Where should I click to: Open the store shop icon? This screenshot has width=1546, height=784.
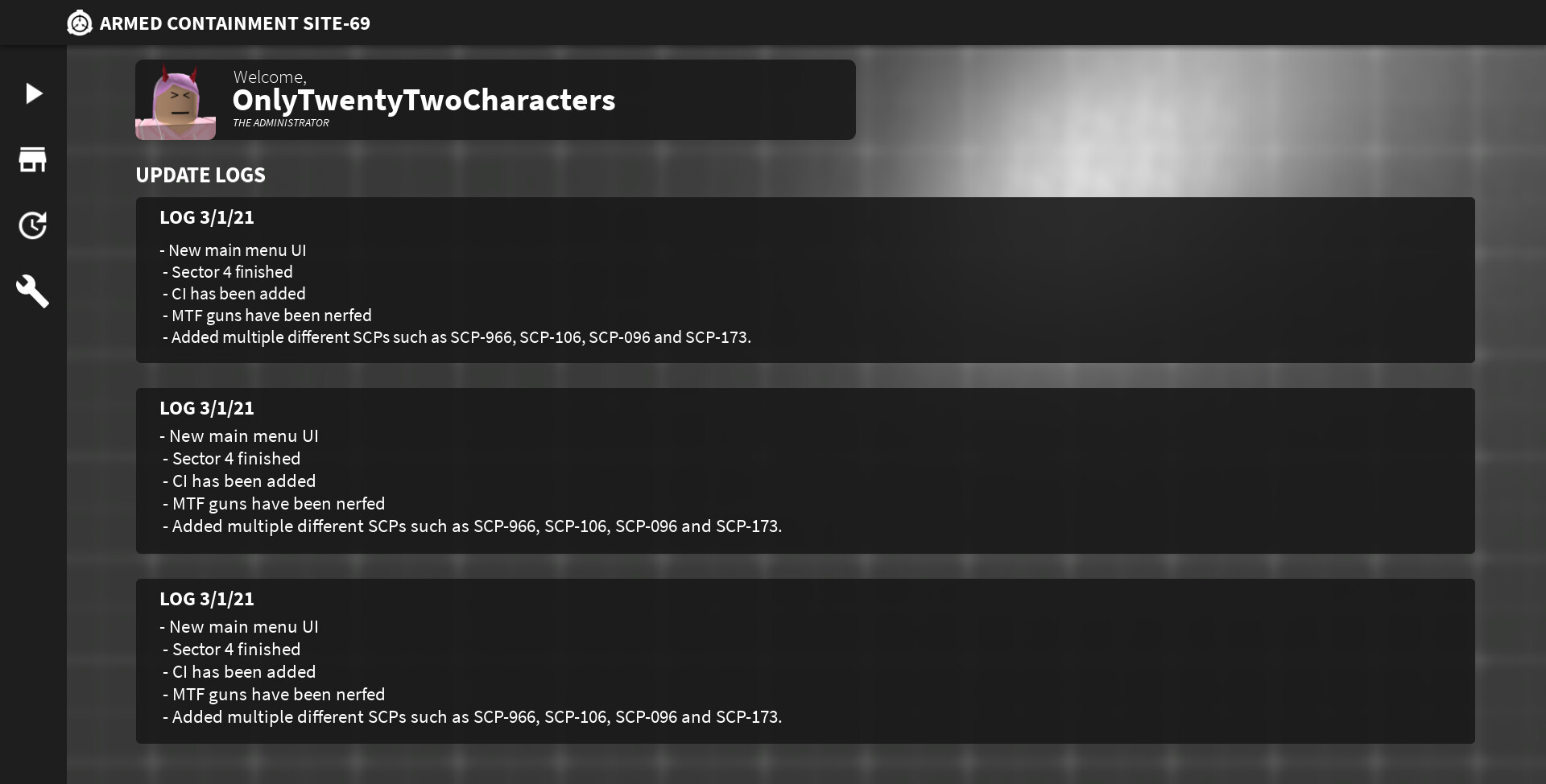(32, 159)
